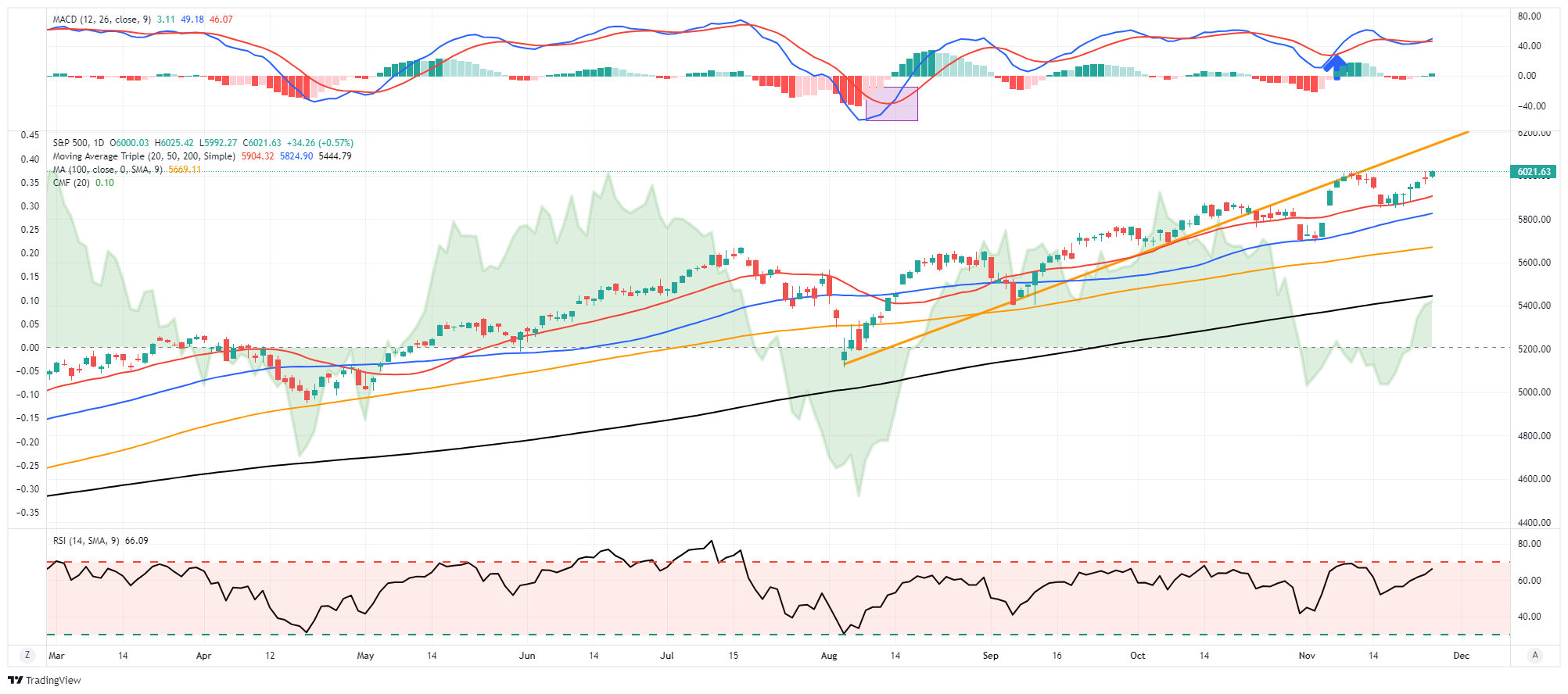Click the 5000.00 price scale label
This screenshot has height=694, width=1568.
[x=1534, y=392]
